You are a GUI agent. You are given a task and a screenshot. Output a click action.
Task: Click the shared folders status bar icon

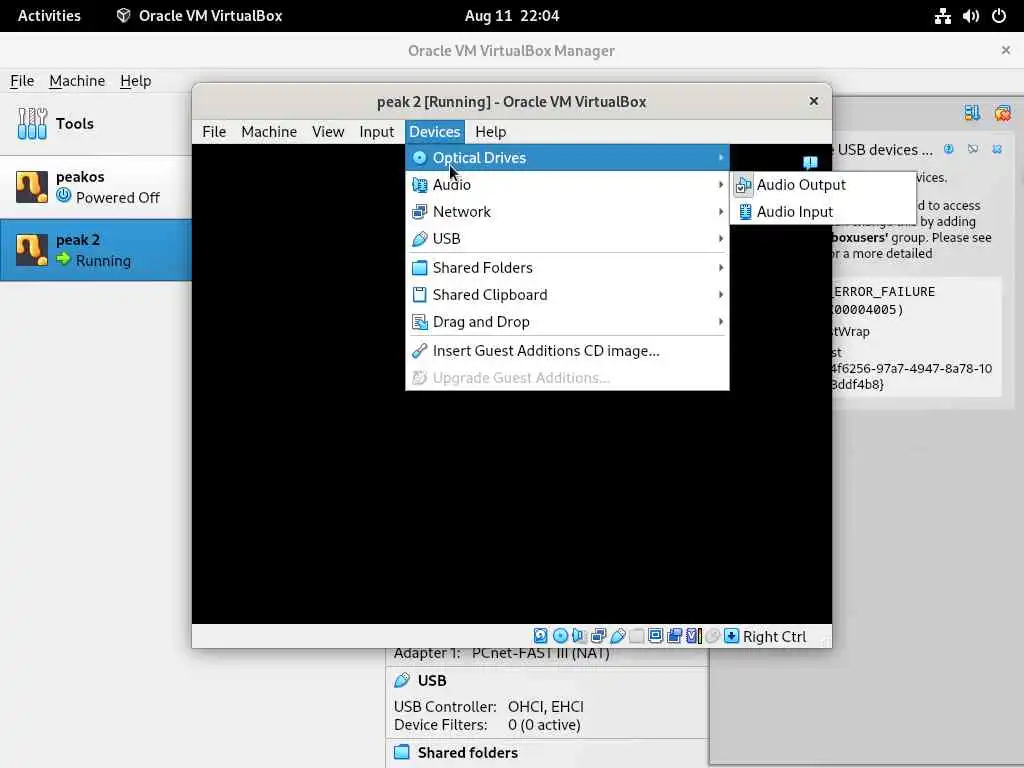(x=637, y=636)
